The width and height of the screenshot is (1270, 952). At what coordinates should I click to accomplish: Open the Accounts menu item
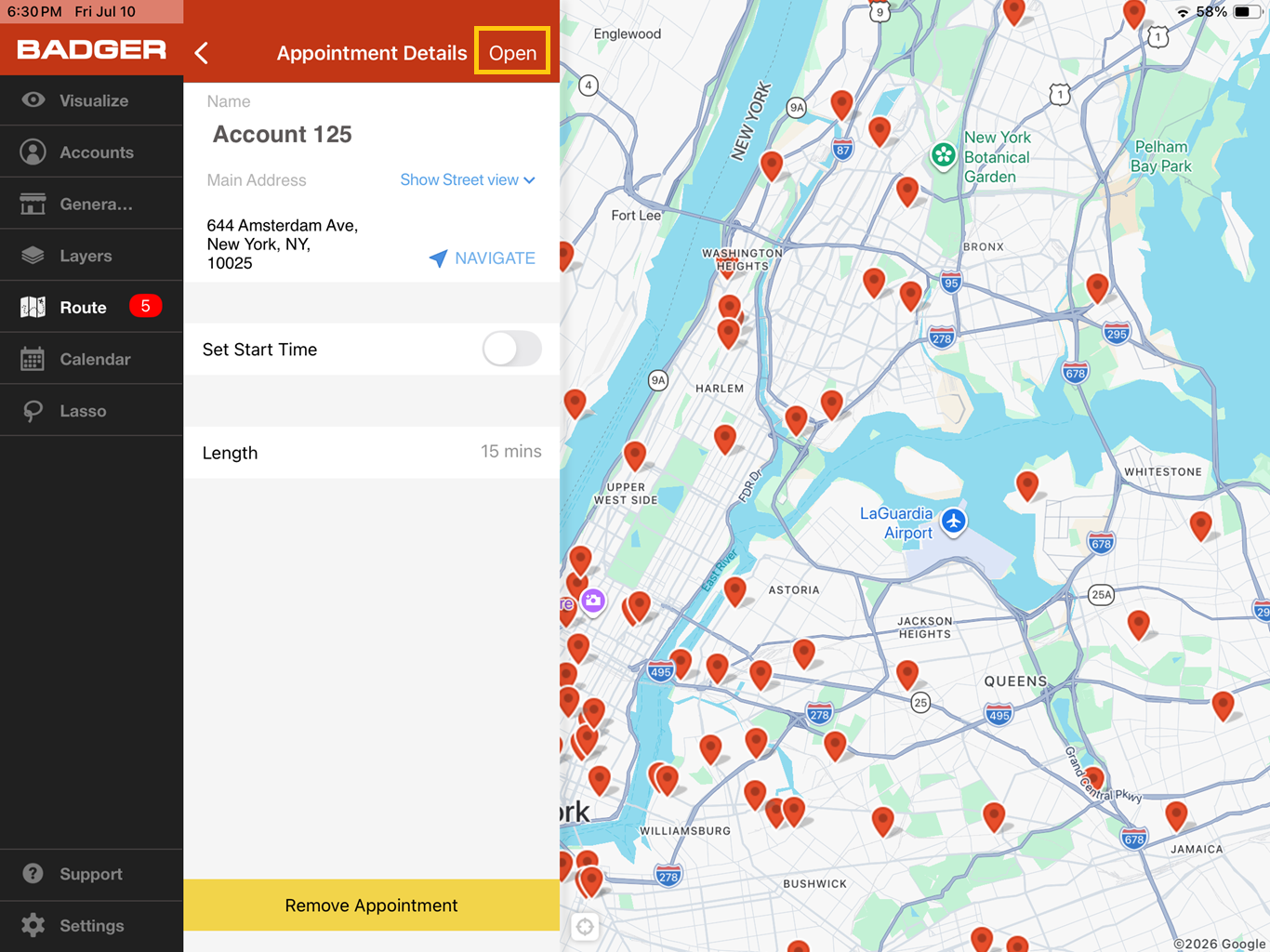92,152
